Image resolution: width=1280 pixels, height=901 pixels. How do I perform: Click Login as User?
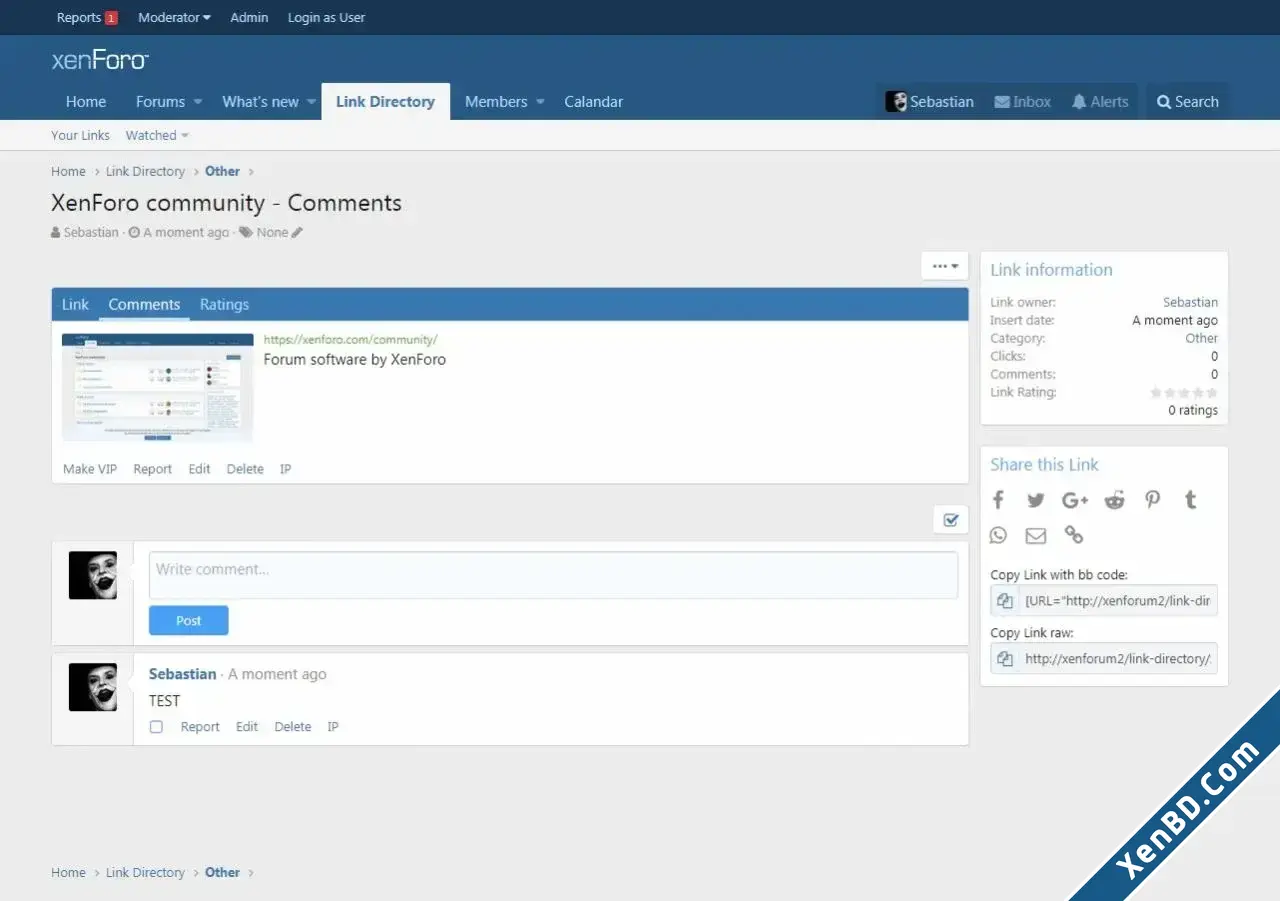click(326, 17)
